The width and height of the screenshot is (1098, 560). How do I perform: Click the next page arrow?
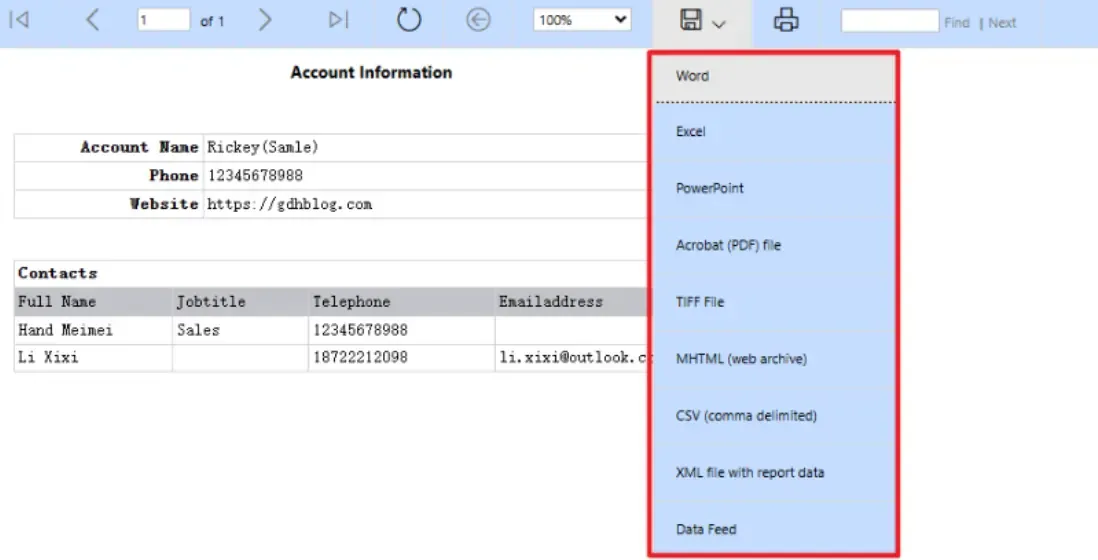pyautogui.click(x=265, y=20)
